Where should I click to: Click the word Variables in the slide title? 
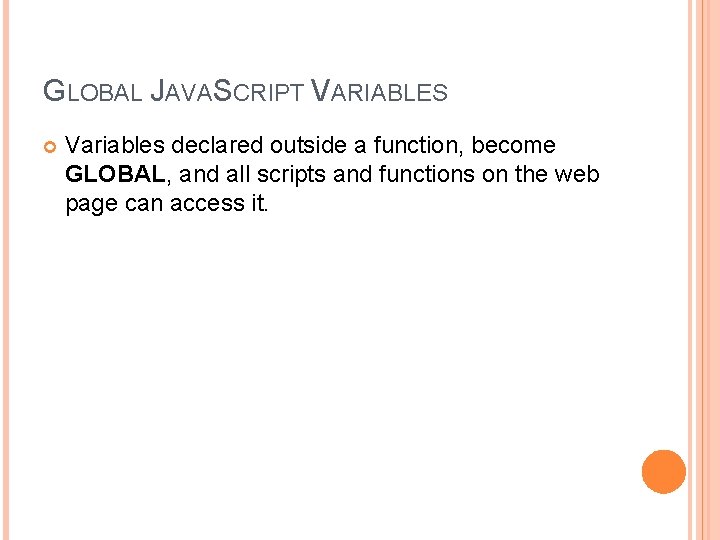[x=379, y=91]
